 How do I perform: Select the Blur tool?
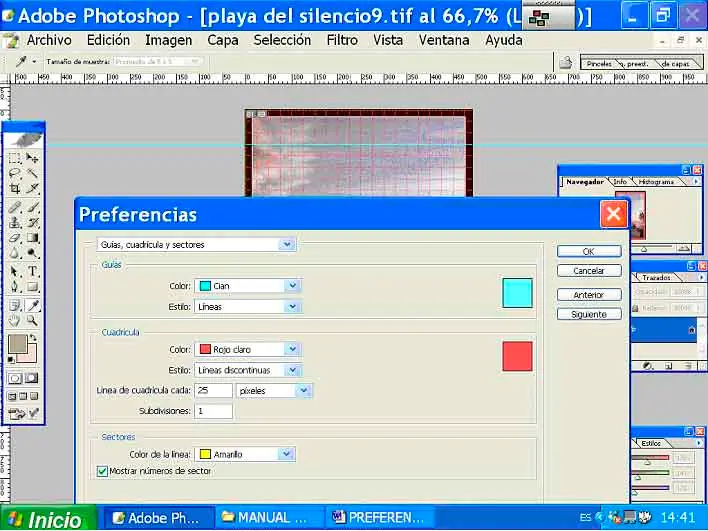(x=14, y=252)
